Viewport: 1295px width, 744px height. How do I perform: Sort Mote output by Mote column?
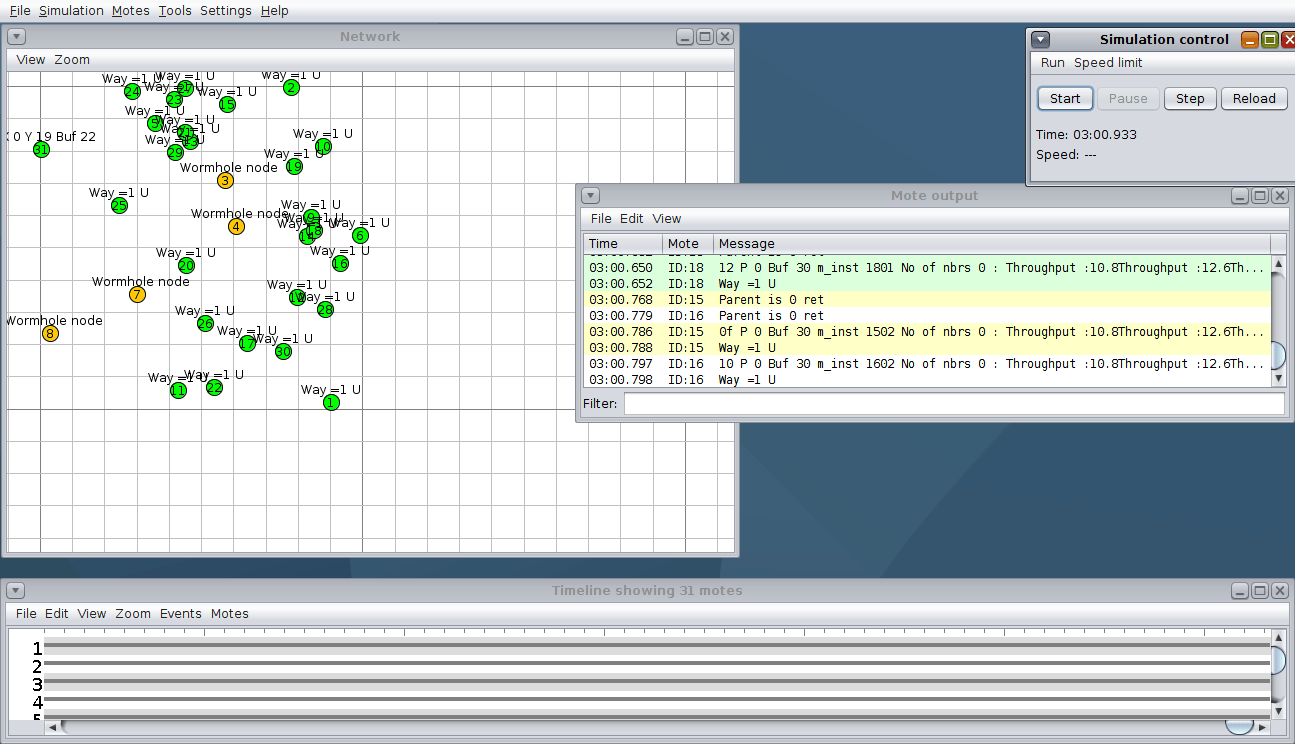coord(688,244)
